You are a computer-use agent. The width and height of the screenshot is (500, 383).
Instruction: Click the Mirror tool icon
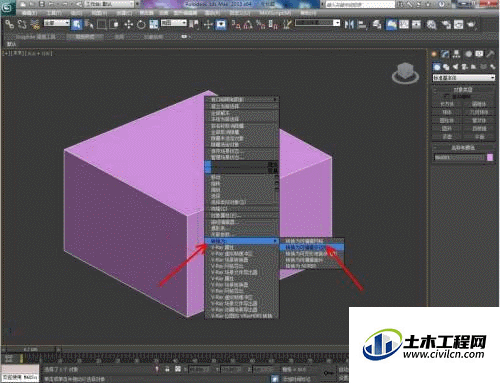point(349,25)
